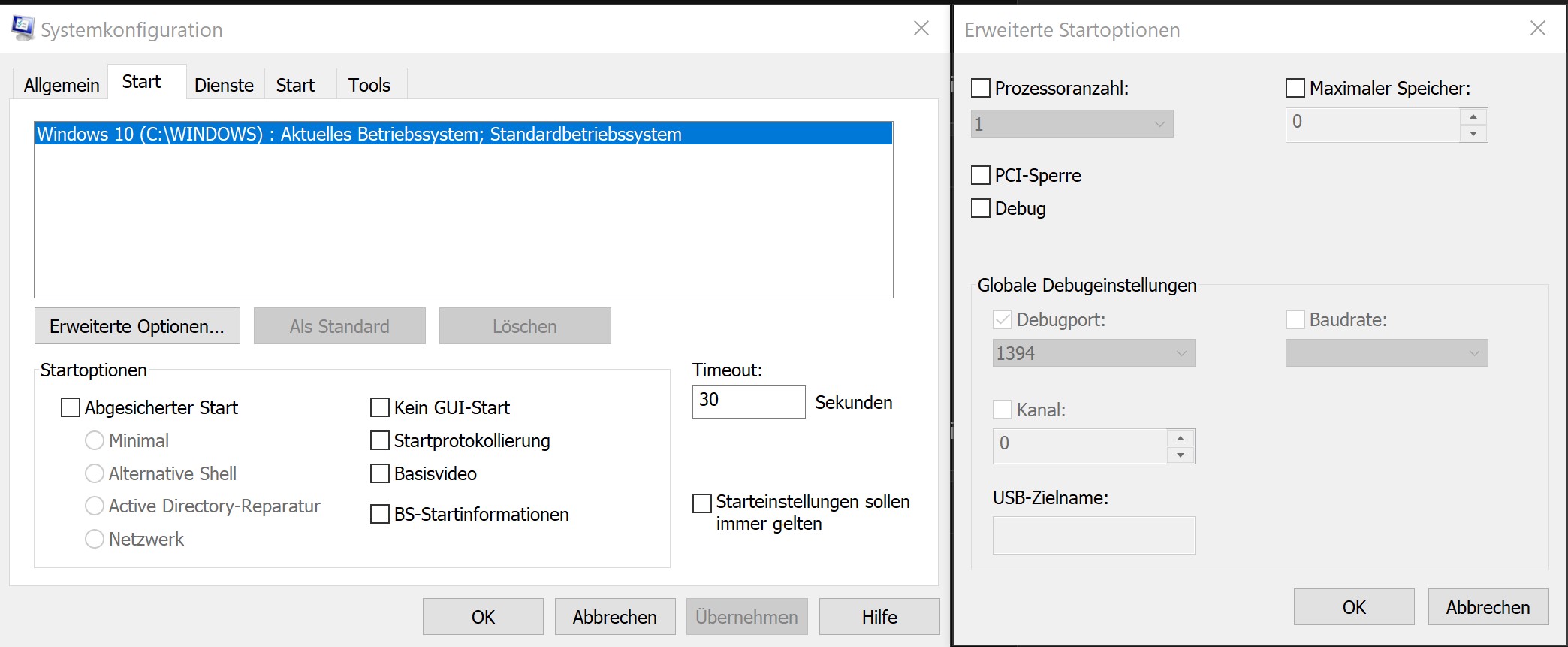Screen dimensions: 1568x647
Task: Close the Erweiterte Startoptionen dialog
Action: 1537,29
